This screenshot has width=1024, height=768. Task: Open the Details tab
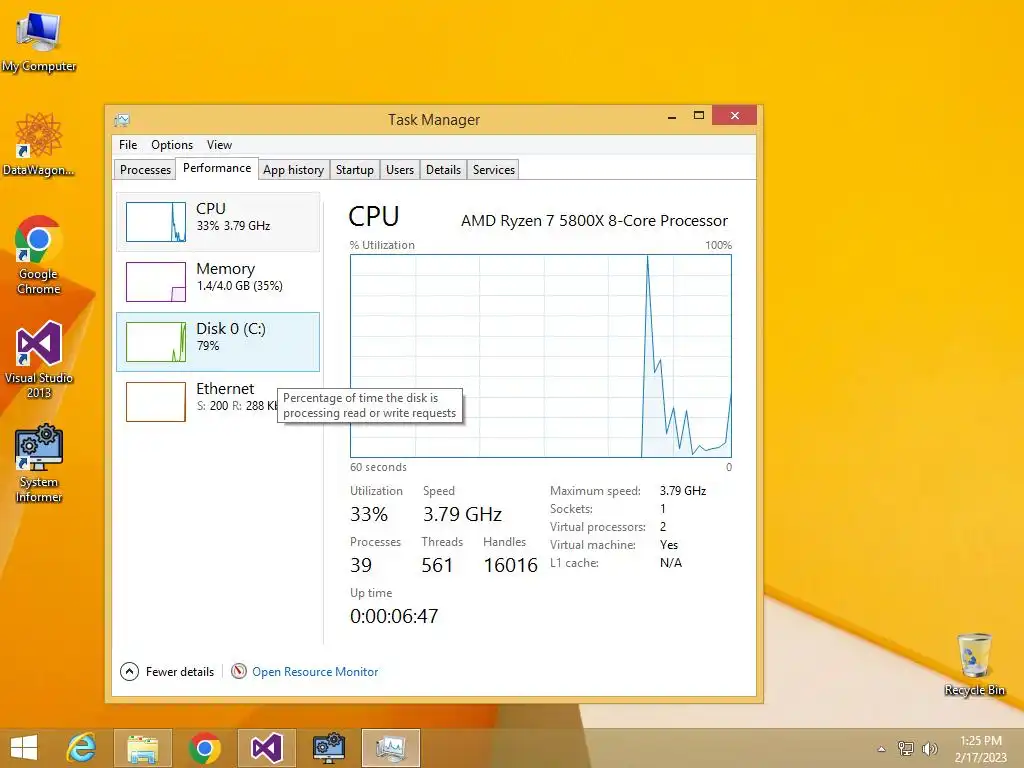point(443,170)
